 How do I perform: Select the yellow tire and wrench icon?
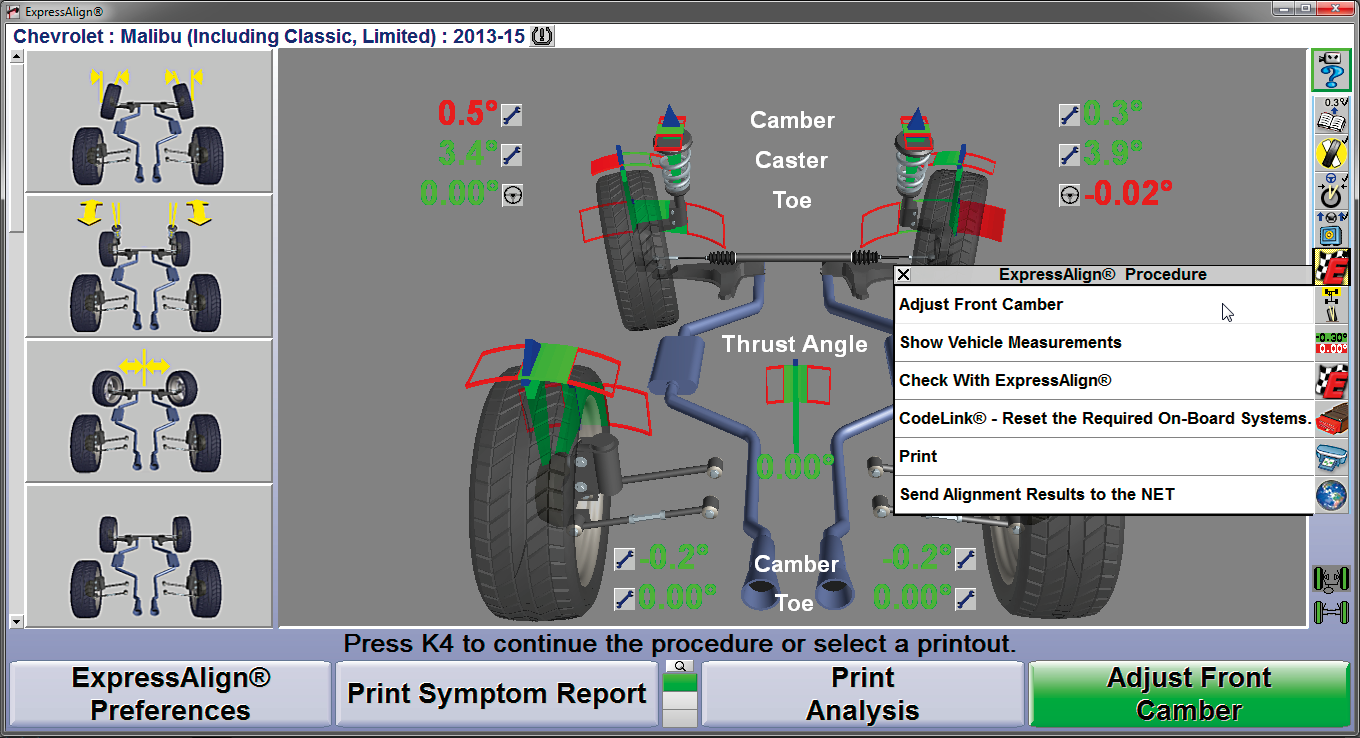pos(1330,153)
